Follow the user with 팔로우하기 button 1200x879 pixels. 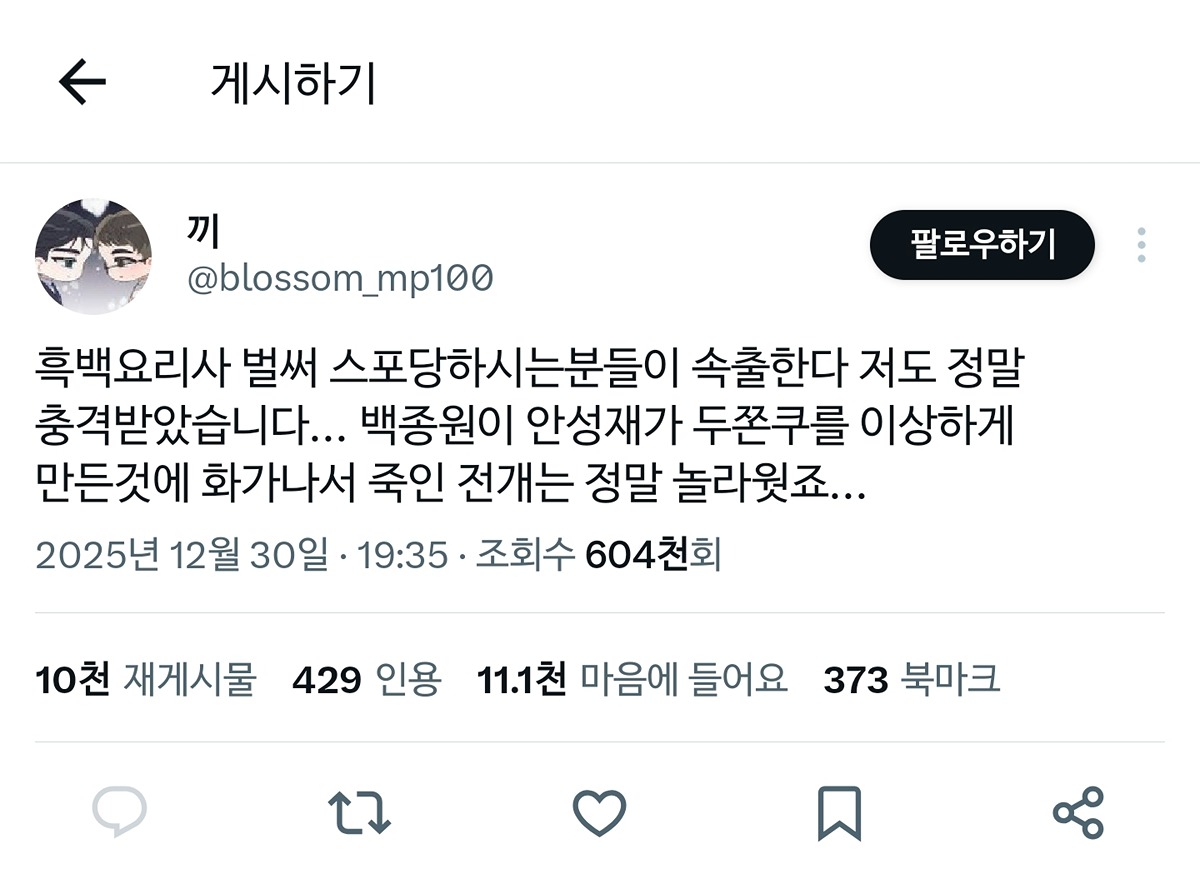pos(982,244)
